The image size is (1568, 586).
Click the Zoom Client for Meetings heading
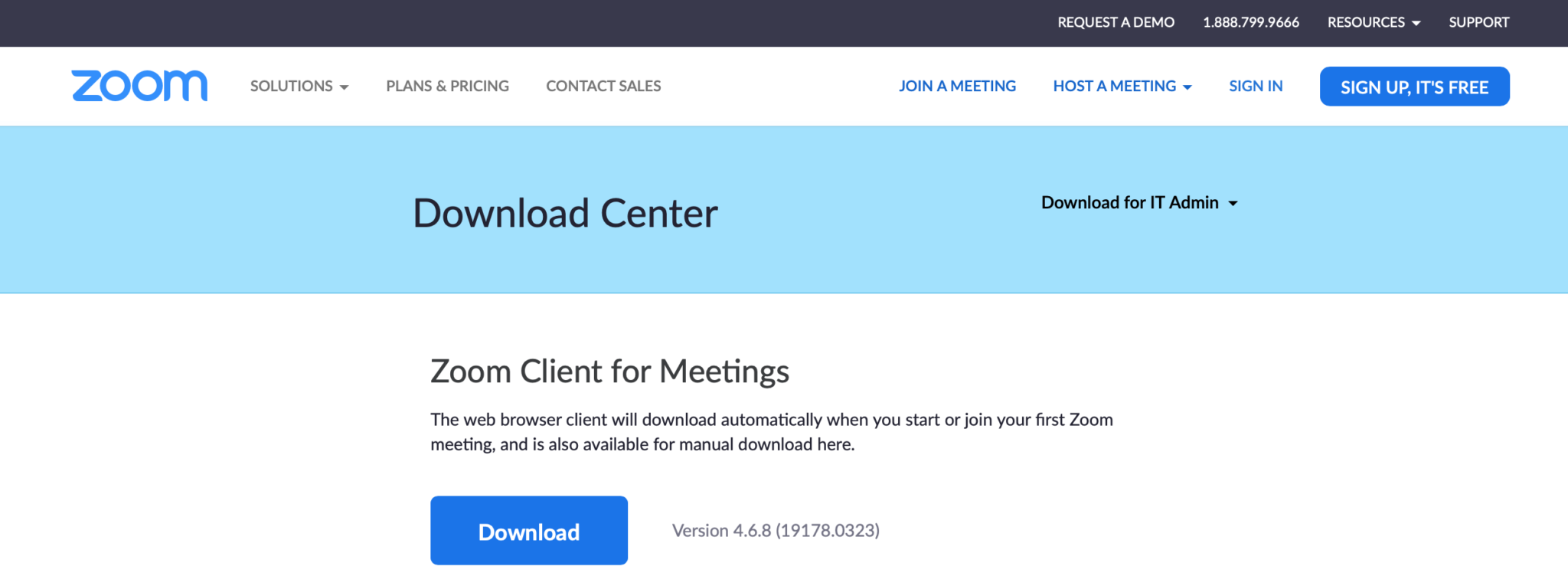click(x=609, y=372)
